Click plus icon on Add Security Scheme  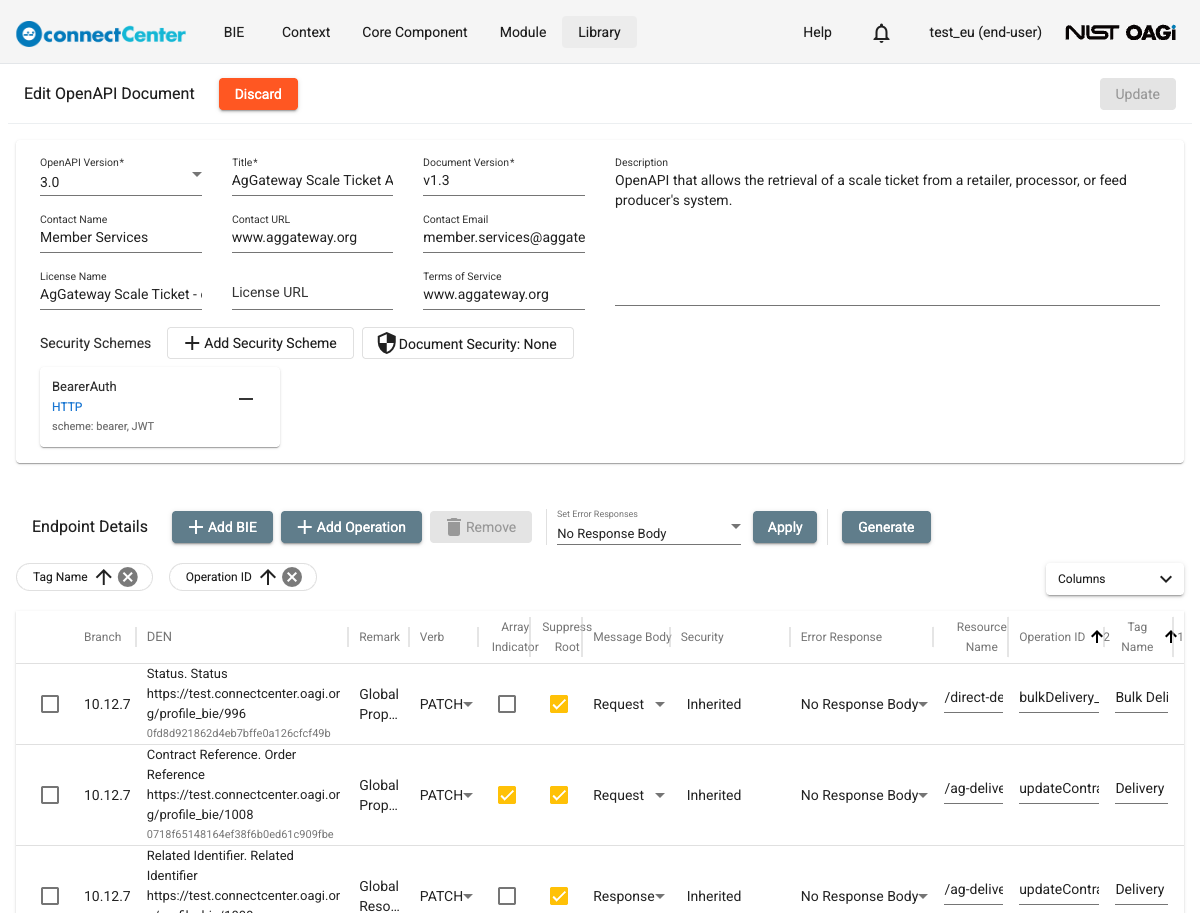point(193,343)
